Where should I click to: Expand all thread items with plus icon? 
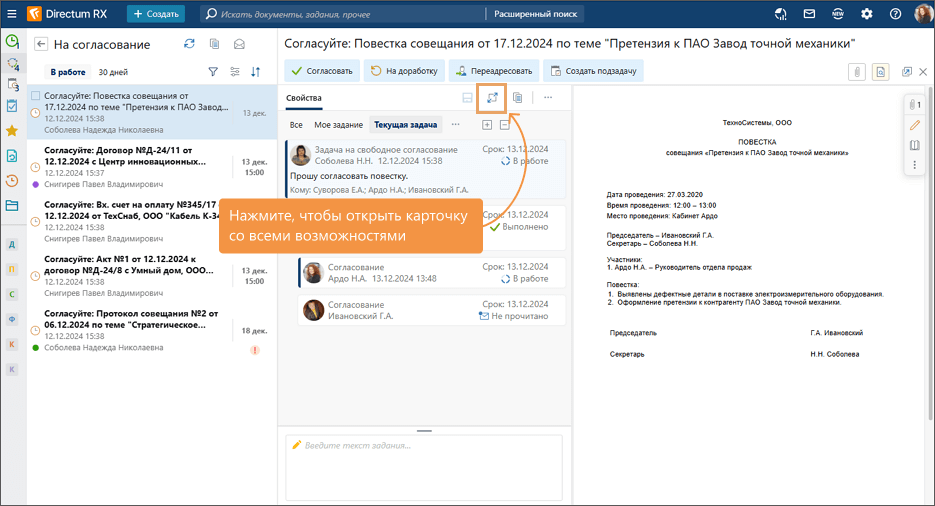(x=487, y=125)
